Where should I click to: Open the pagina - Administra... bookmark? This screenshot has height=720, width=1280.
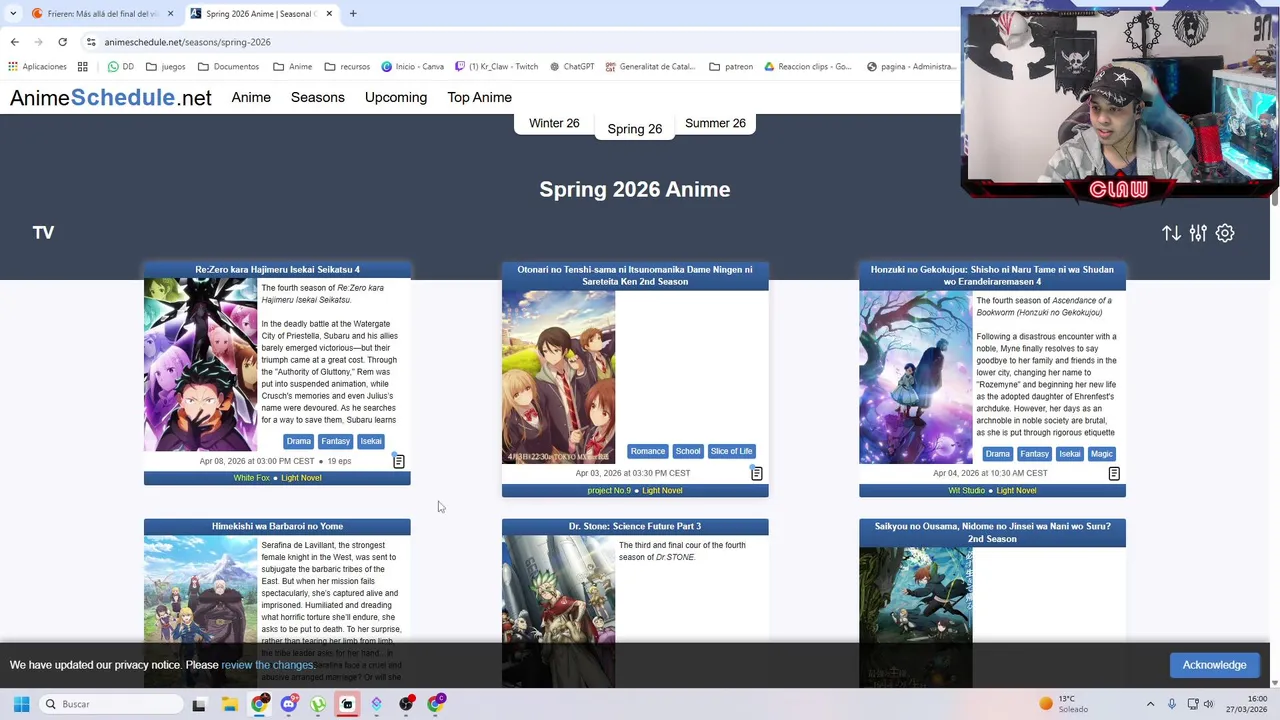point(911,67)
